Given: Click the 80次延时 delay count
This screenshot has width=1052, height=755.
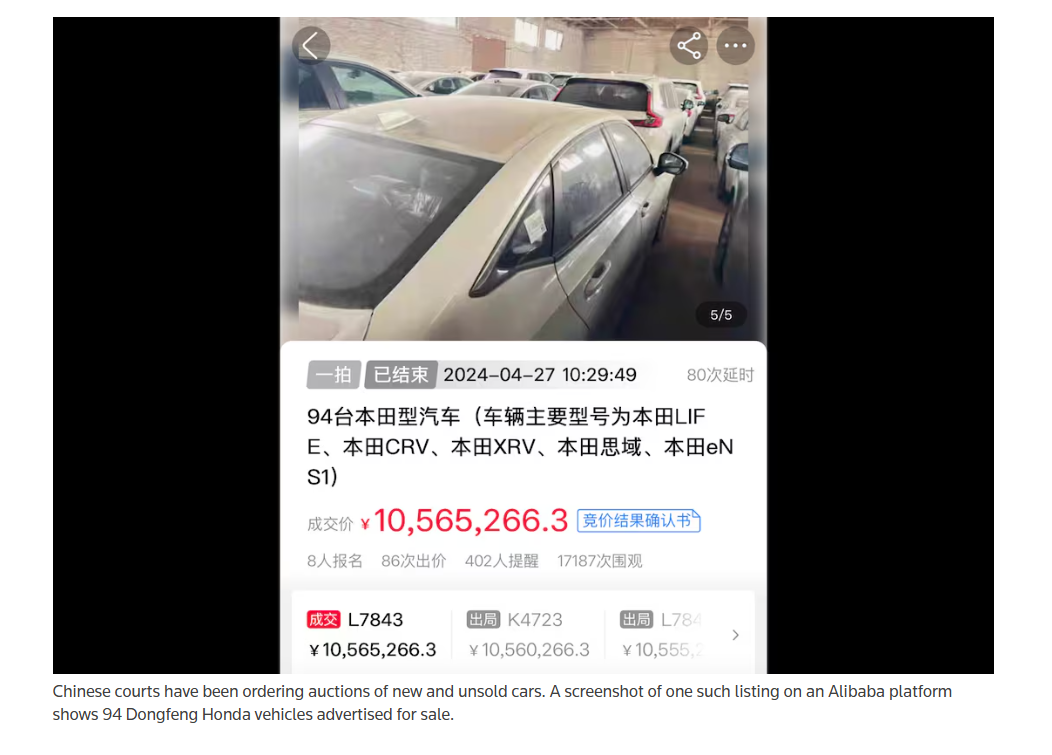Looking at the screenshot, I should (x=720, y=375).
